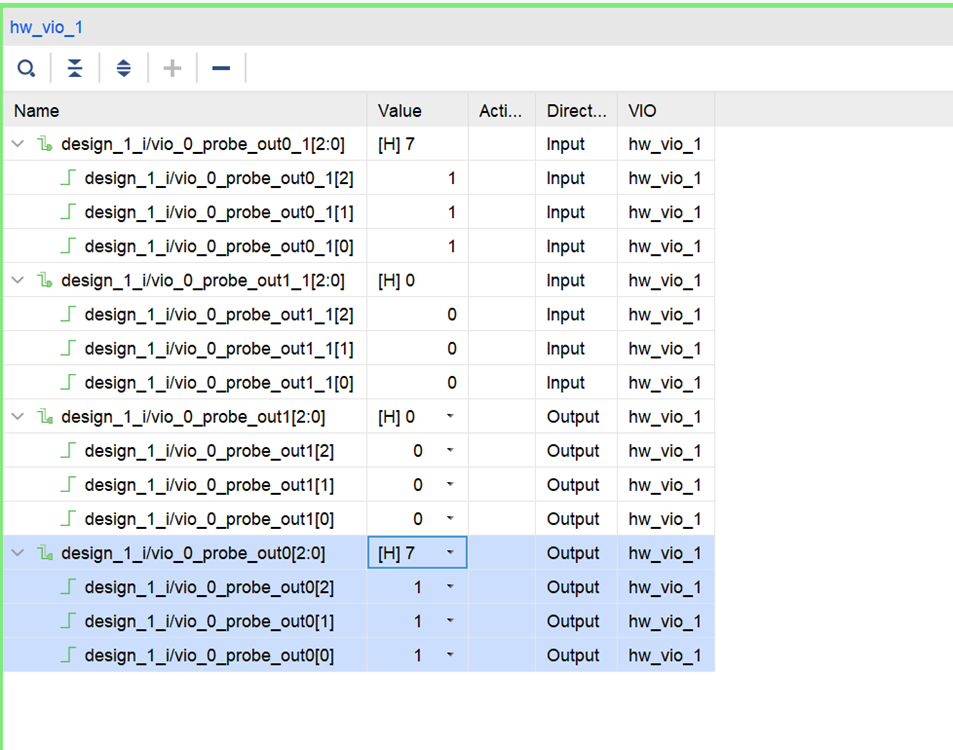
Task: Open value dropdown for vio_0_probe_out1[0]
Action: pyautogui.click(x=450, y=519)
